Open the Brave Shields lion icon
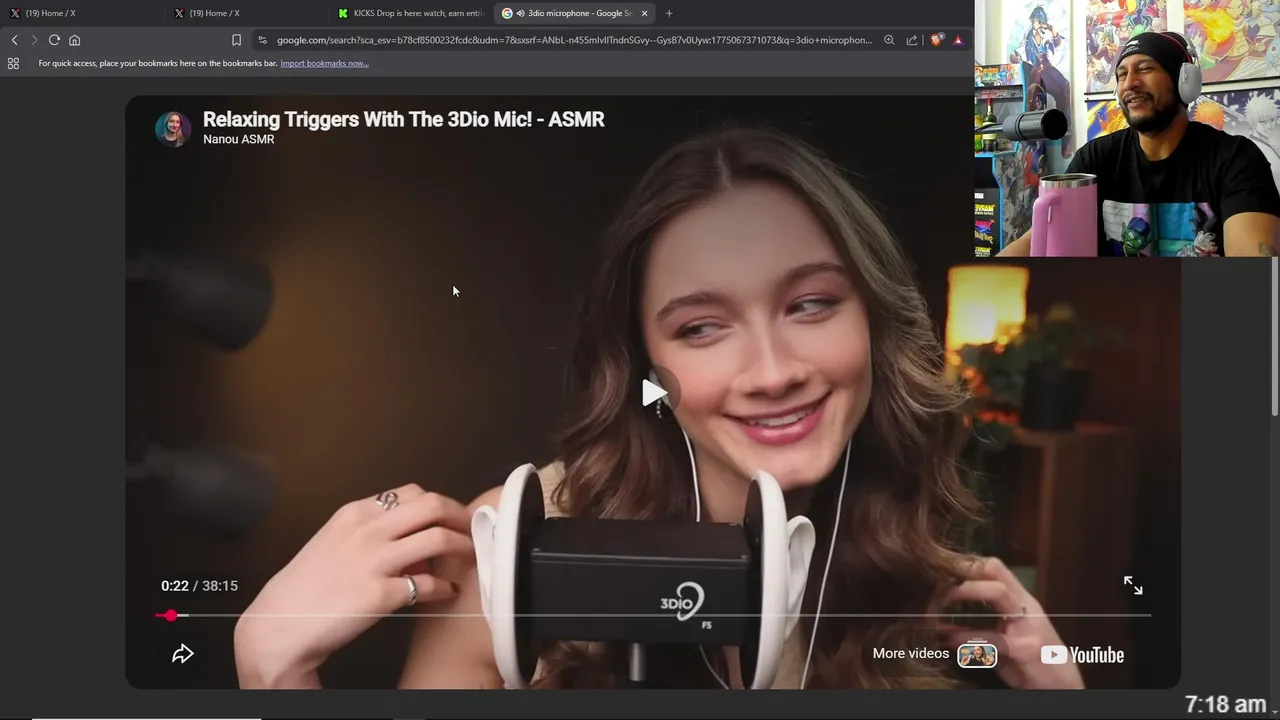This screenshot has height=720, width=1280. pyautogui.click(x=936, y=40)
